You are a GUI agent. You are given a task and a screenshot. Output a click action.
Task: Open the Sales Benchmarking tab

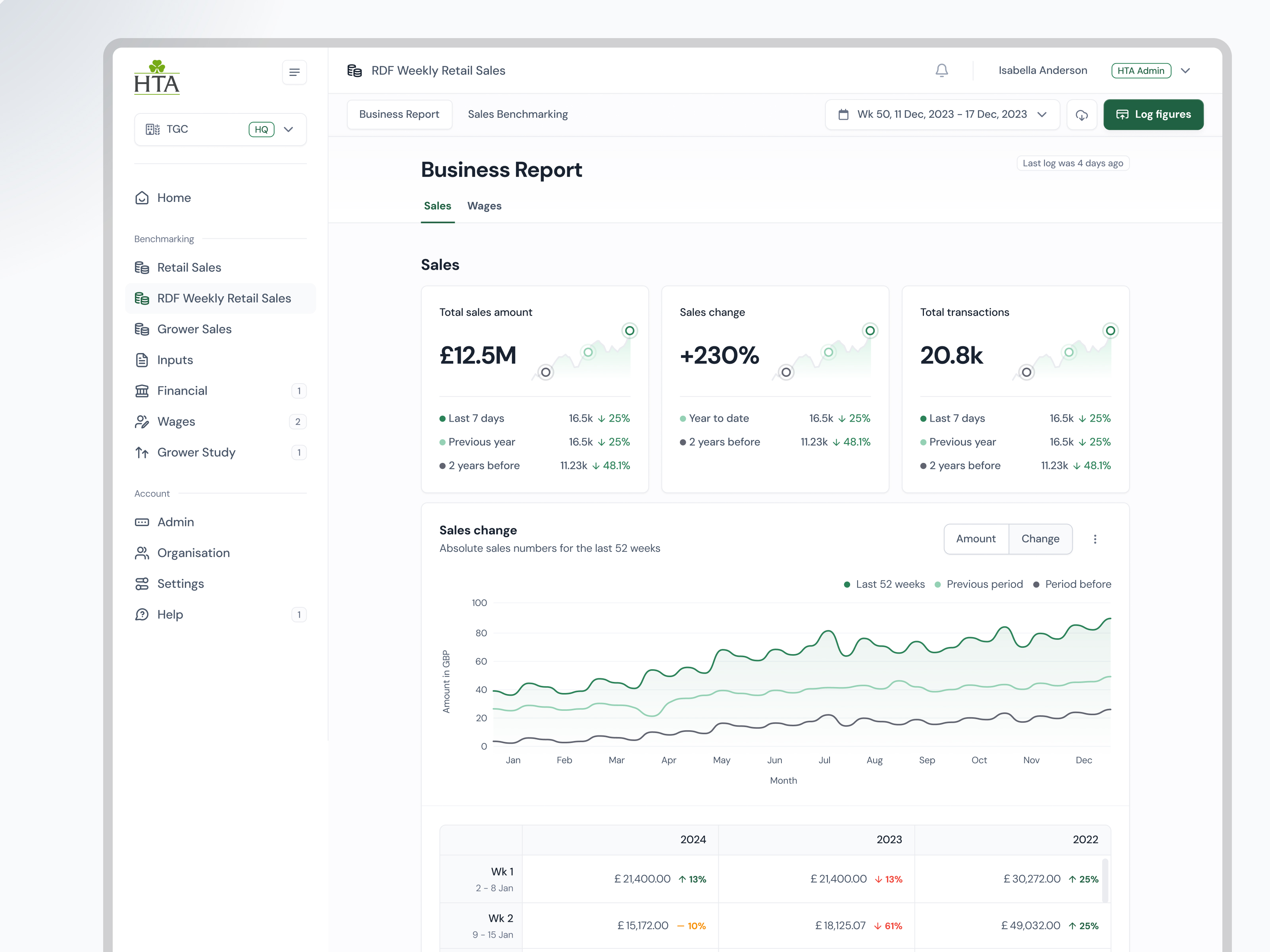[x=517, y=114]
